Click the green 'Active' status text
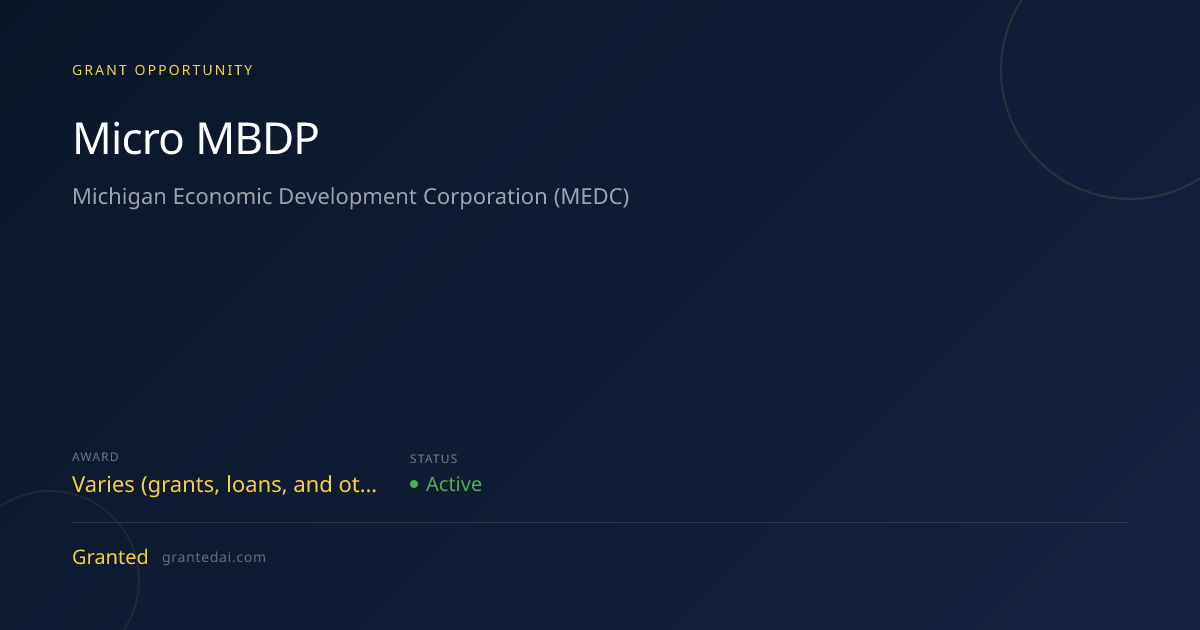 [x=454, y=484]
